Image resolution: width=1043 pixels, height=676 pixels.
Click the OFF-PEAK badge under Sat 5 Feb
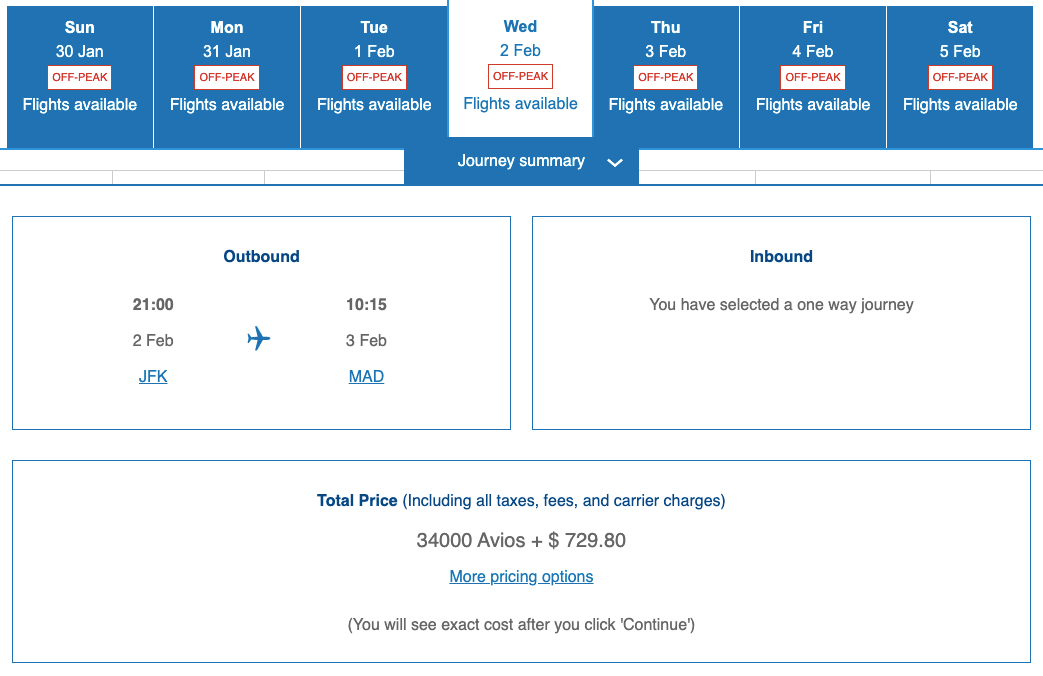pos(960,77)
